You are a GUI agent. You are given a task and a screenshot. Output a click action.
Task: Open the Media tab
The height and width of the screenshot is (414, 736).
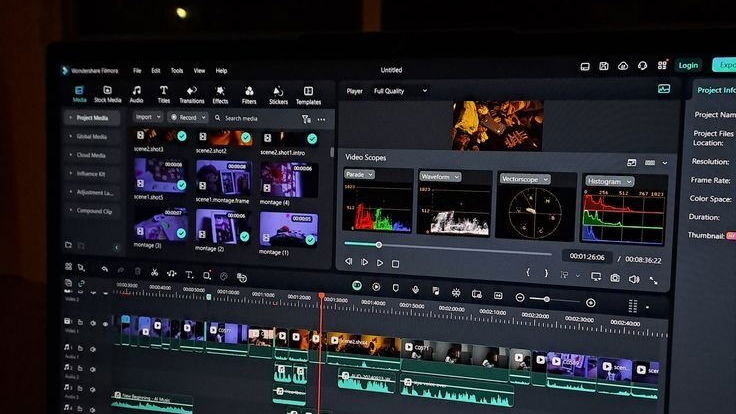79,94
